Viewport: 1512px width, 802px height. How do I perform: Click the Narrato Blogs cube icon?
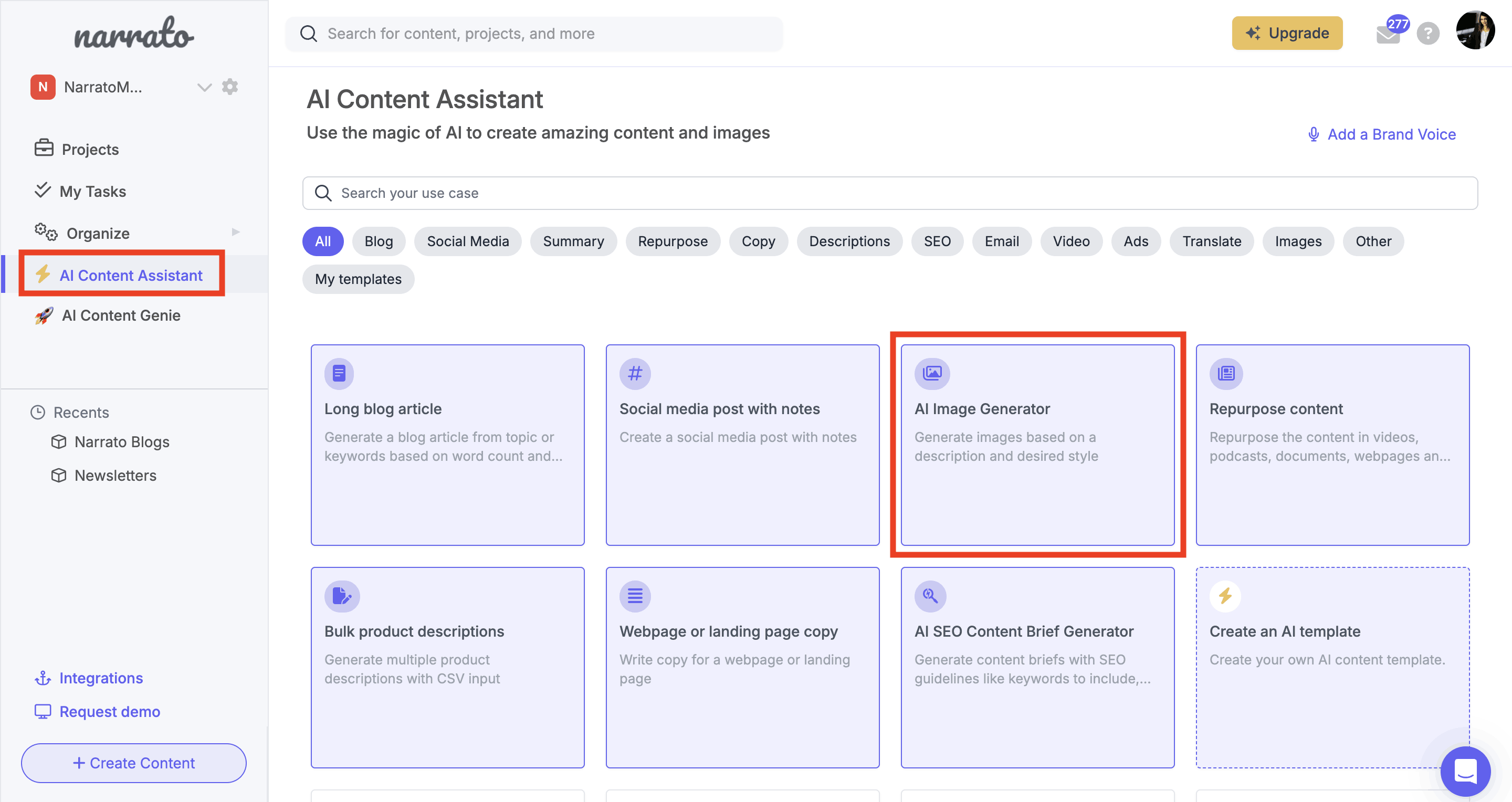(59, 442)
